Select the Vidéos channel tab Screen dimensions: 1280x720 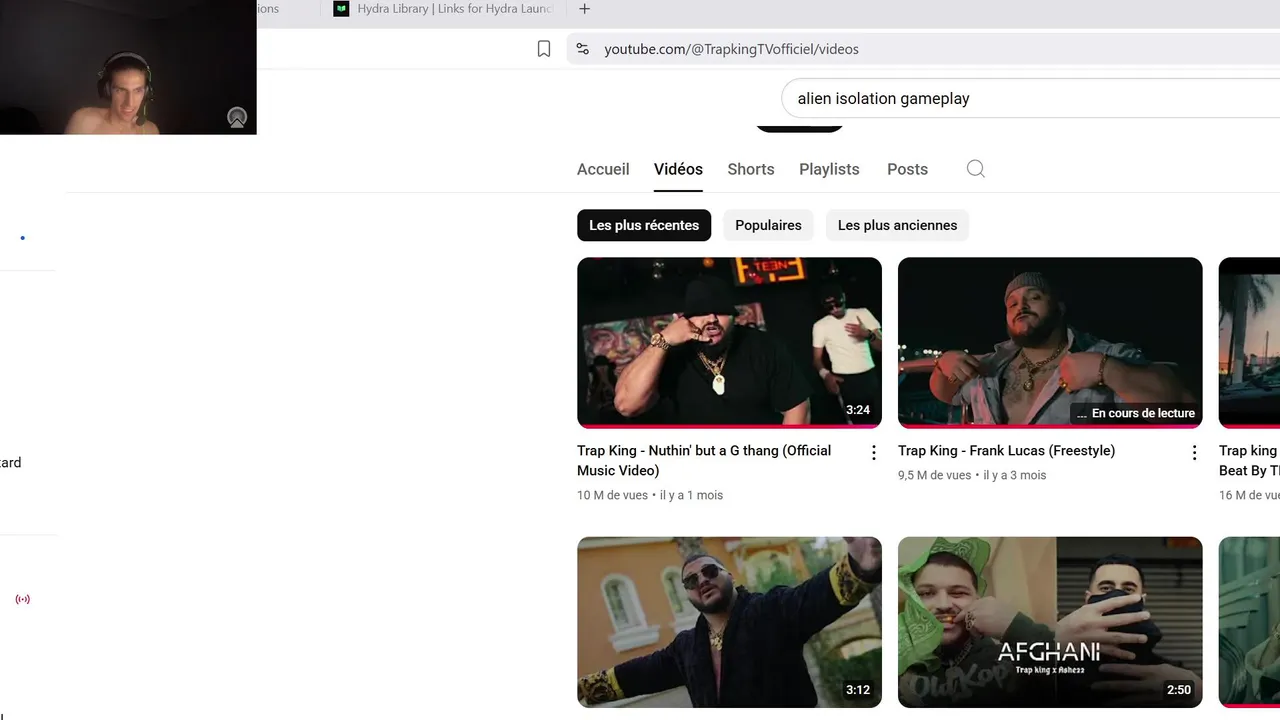coord(678,169)
